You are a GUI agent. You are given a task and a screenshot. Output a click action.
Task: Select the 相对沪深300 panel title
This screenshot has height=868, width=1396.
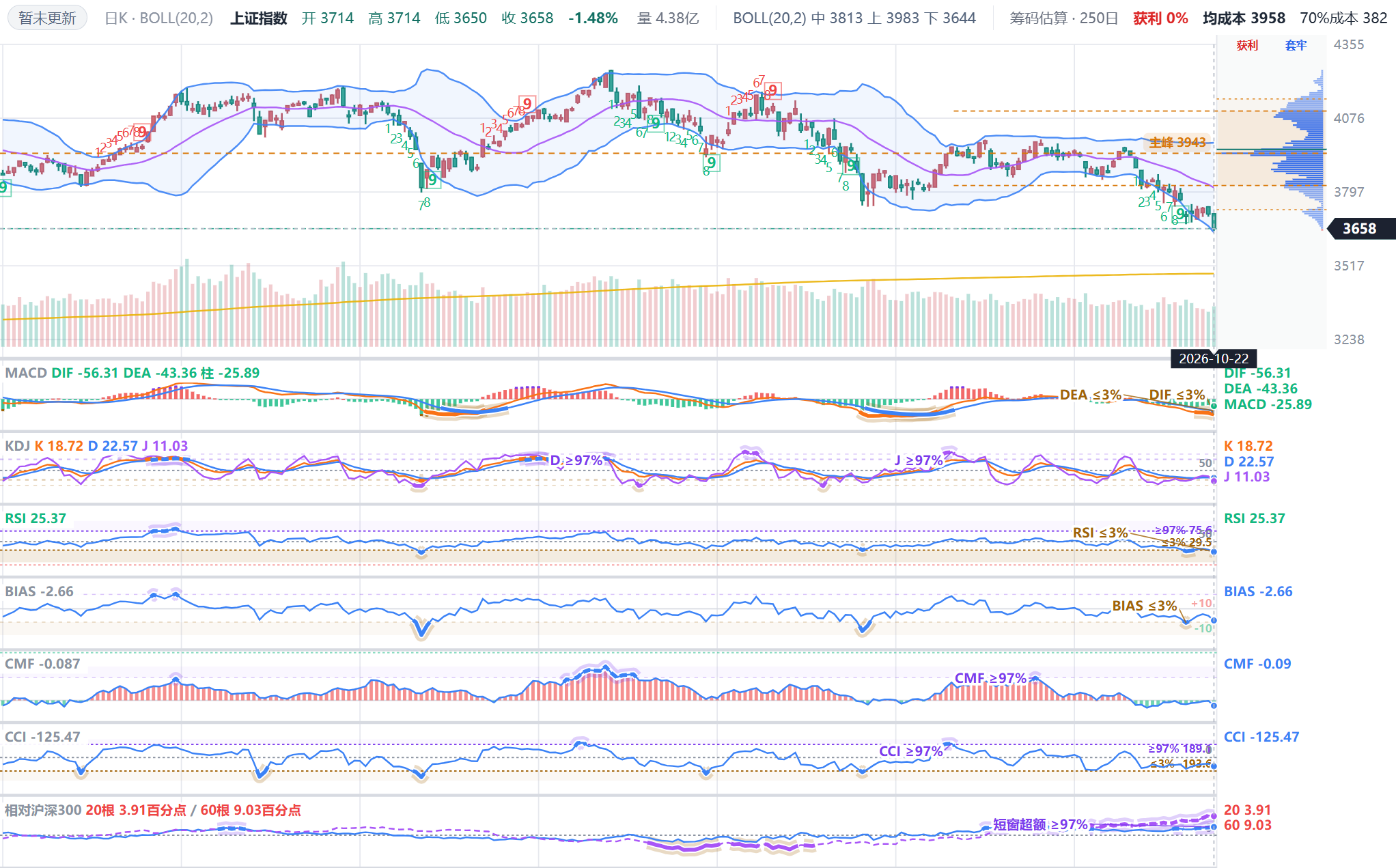(x=43, y=810)
